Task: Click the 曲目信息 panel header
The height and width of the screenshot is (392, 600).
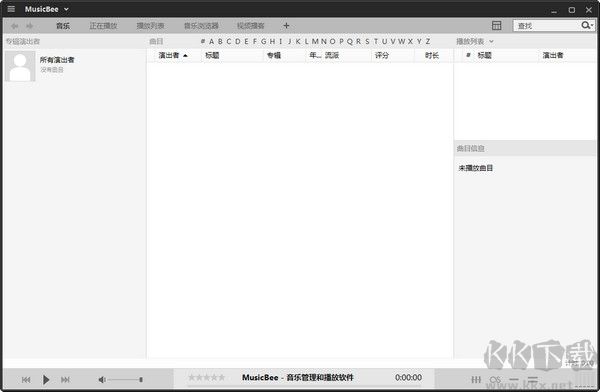Action: (471, 149)
